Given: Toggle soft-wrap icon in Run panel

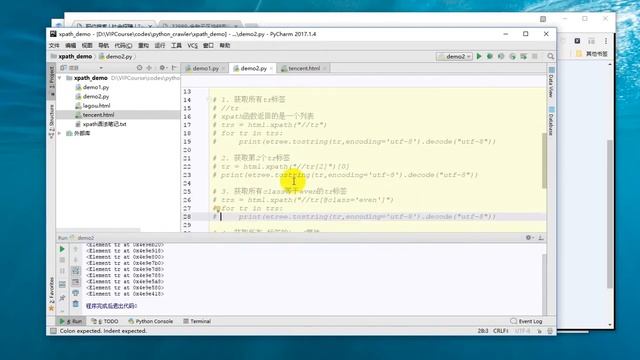Looking at the screenshot, I should (x=76, y=271).
